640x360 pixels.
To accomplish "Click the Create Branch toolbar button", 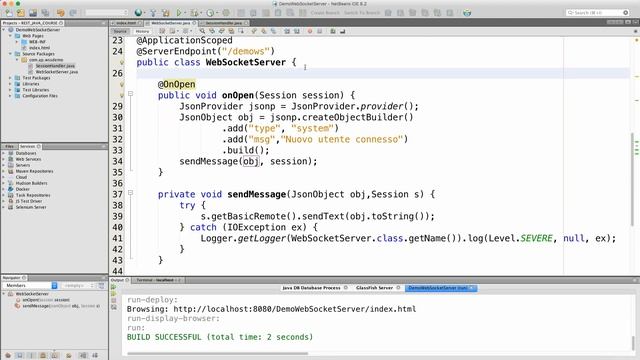I will click(x=325, y=13).
